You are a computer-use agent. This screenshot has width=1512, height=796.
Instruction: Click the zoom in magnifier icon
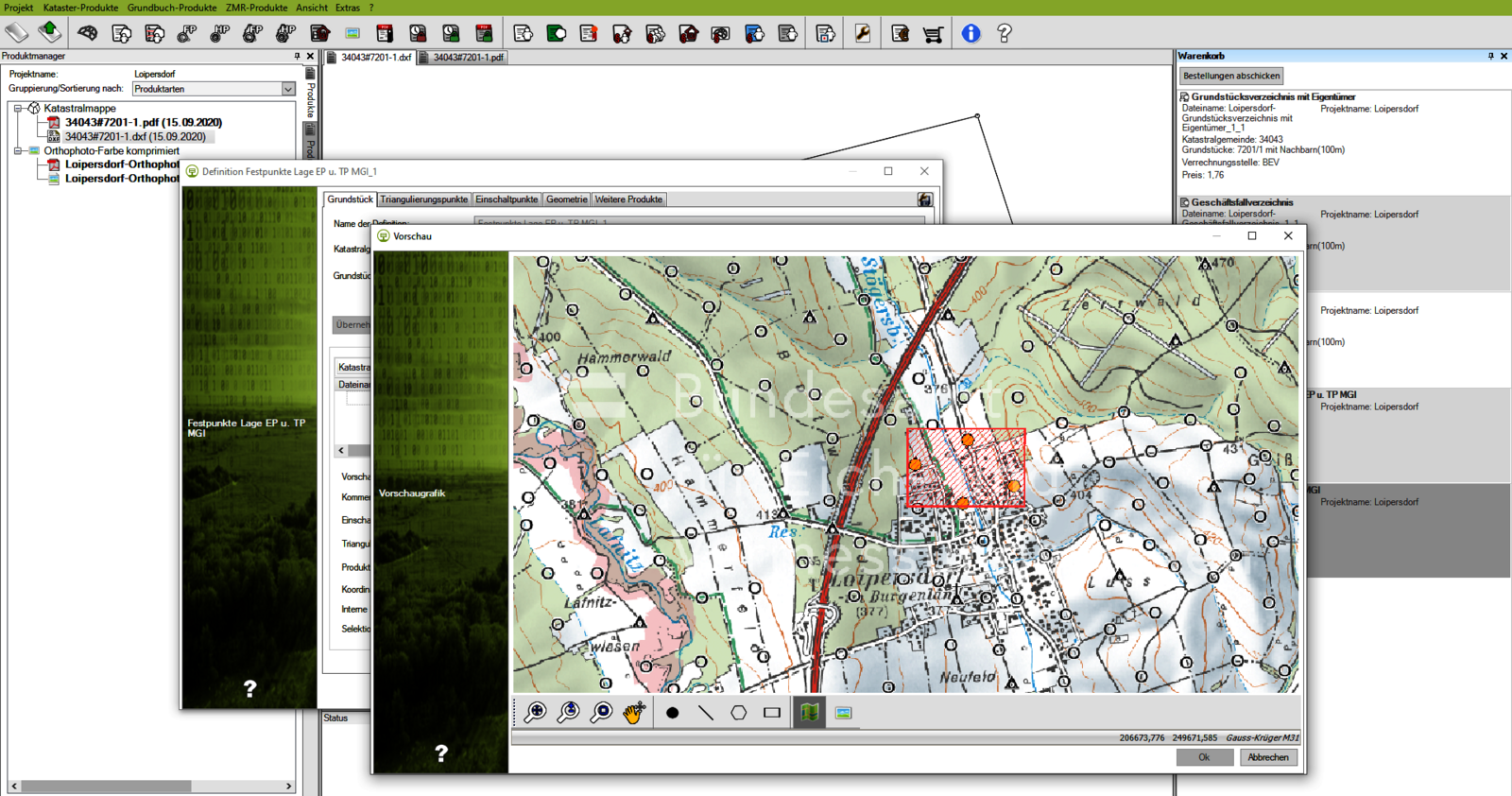tap(536, 713)
